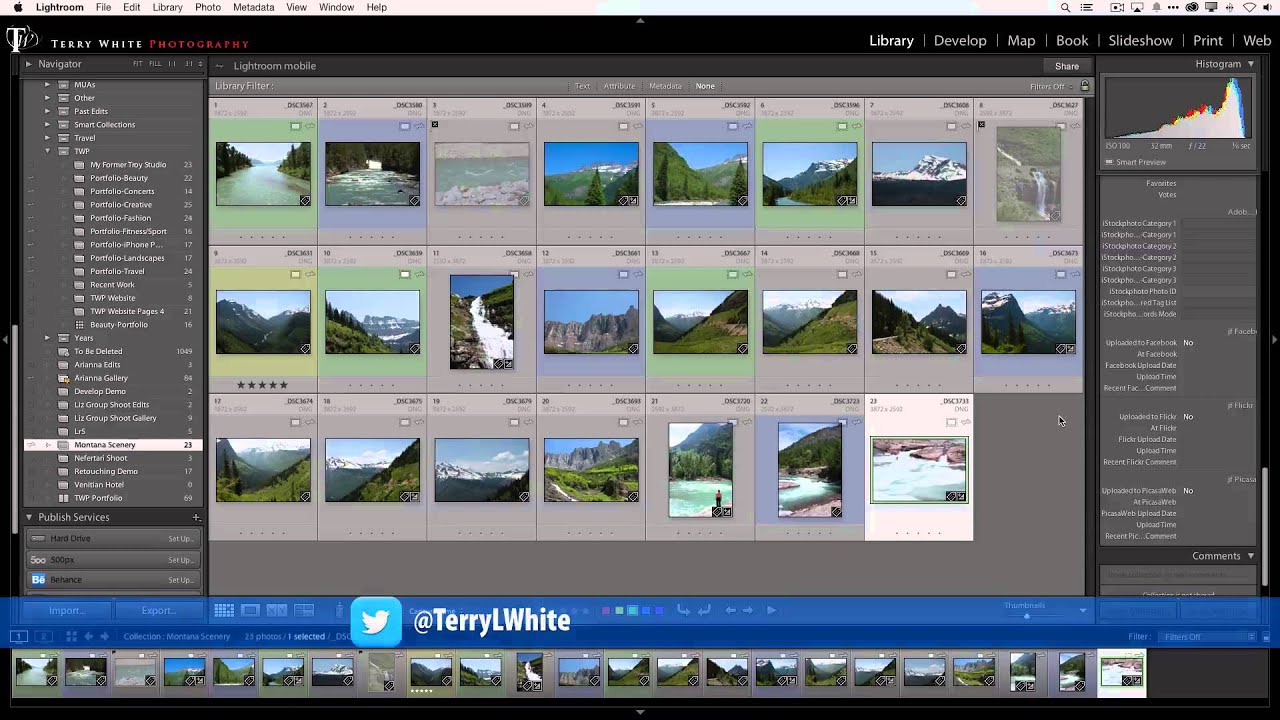The width and height of the screenshot is (1280, 720).
Task: Set Navigator zoom to 1:1
Action: (172, 64)
